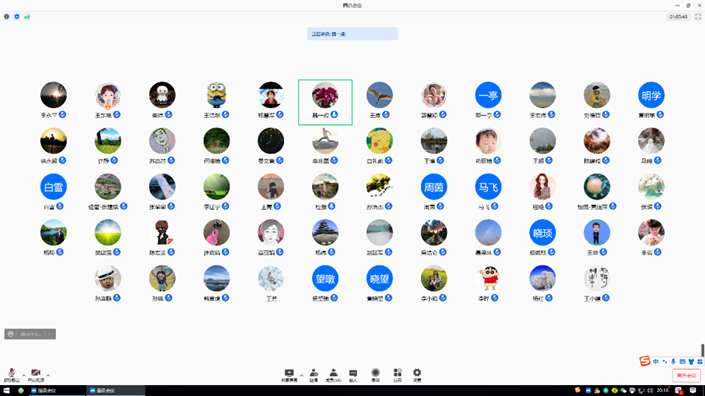Screen dimensions: 705x396
Task: Open the invite participants icon
Action: point(314,373)
